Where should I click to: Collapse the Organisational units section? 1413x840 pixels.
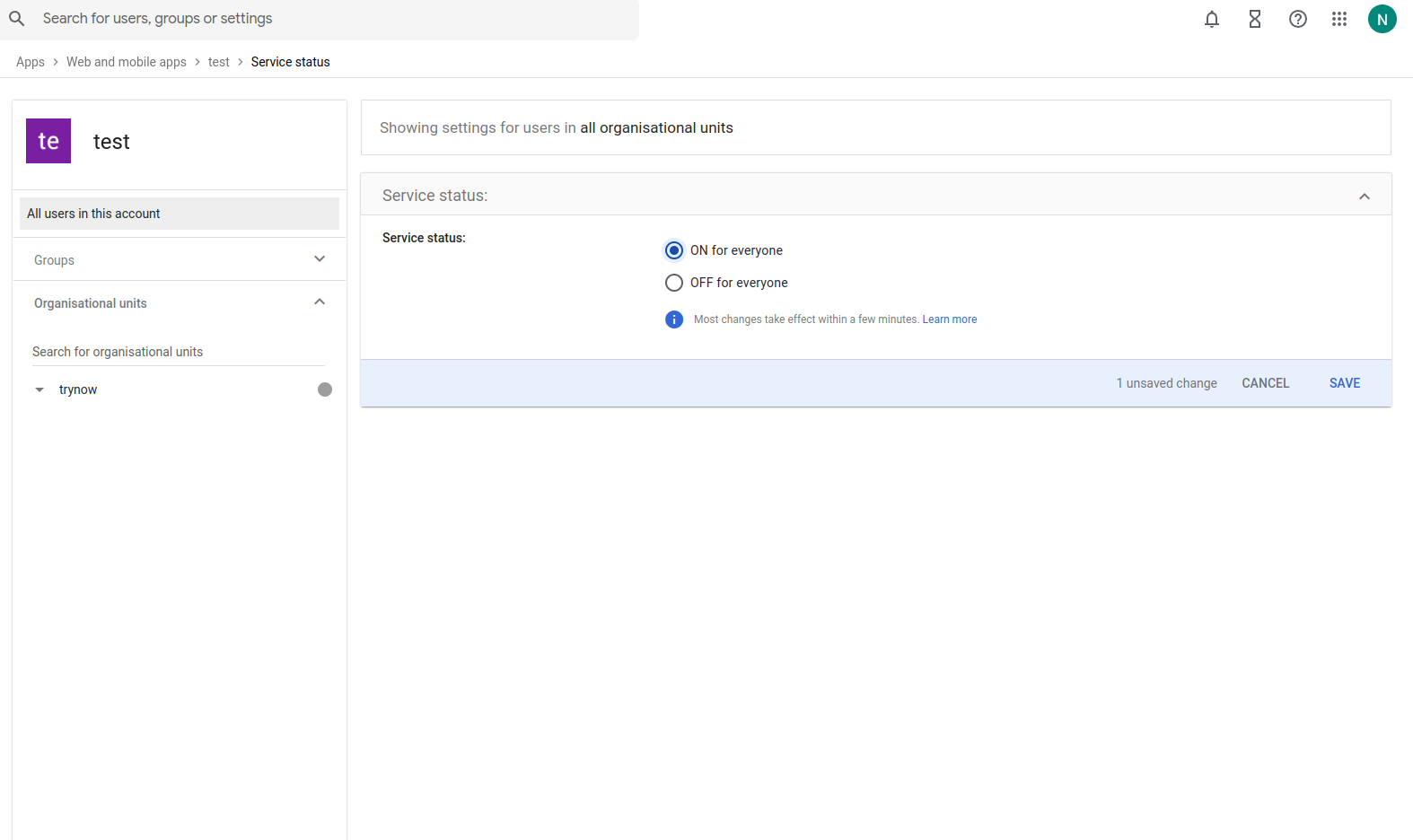coord(320,302)
